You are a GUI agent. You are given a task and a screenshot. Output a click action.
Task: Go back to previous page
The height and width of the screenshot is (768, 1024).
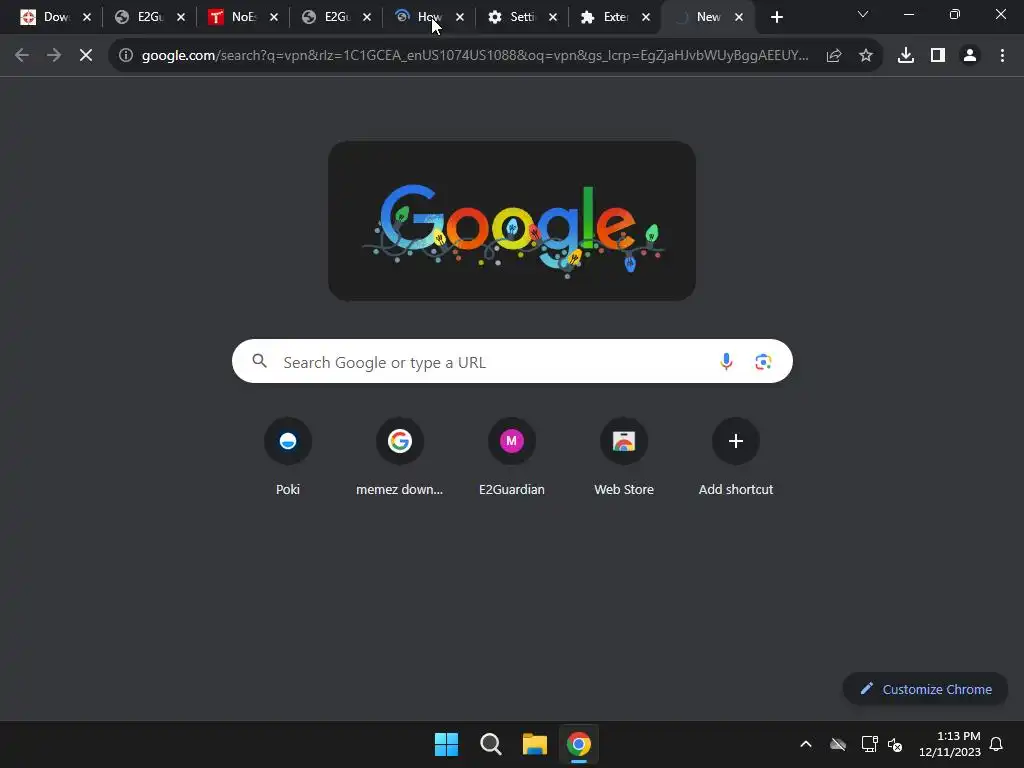[22, 56]
